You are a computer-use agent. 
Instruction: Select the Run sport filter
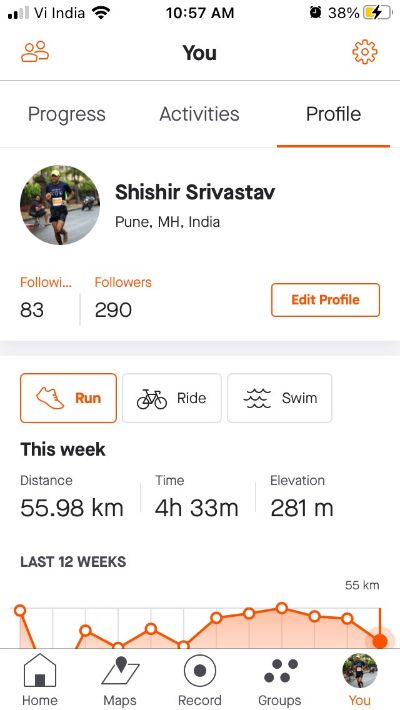coord(68,398)
